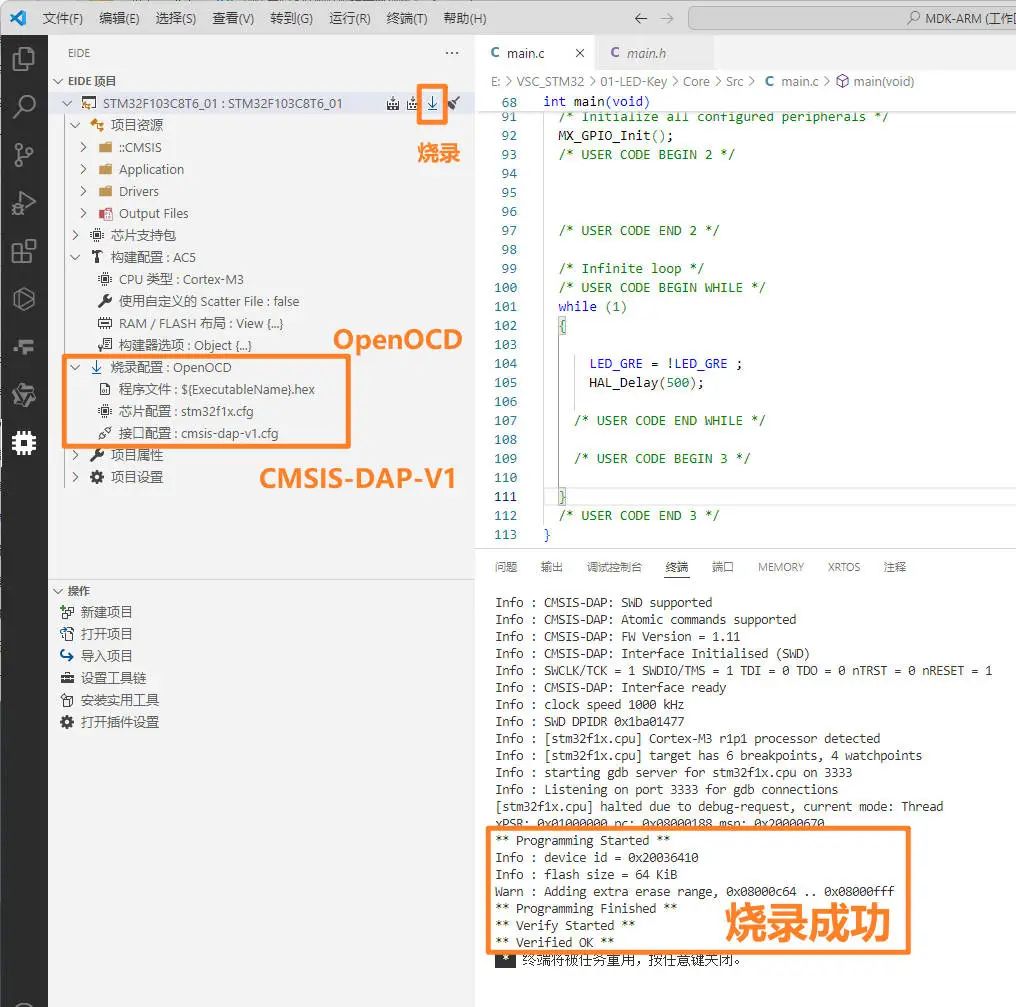Click the VS Code logo icon
The width and height of the screenshot is (1016, 1007).
pos(18,17)
